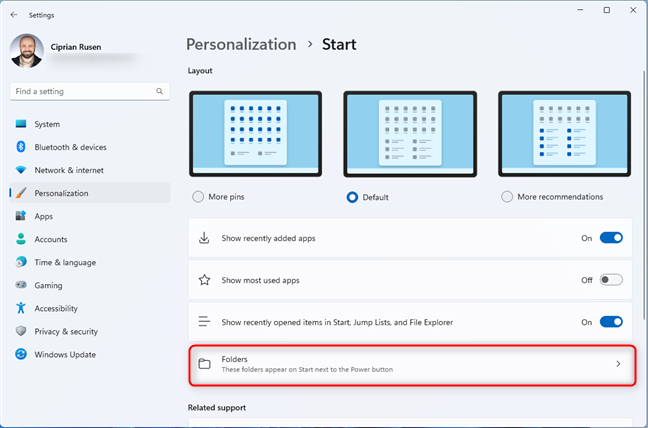
Task: Close the Settings window
Action: tap(633, 10)
